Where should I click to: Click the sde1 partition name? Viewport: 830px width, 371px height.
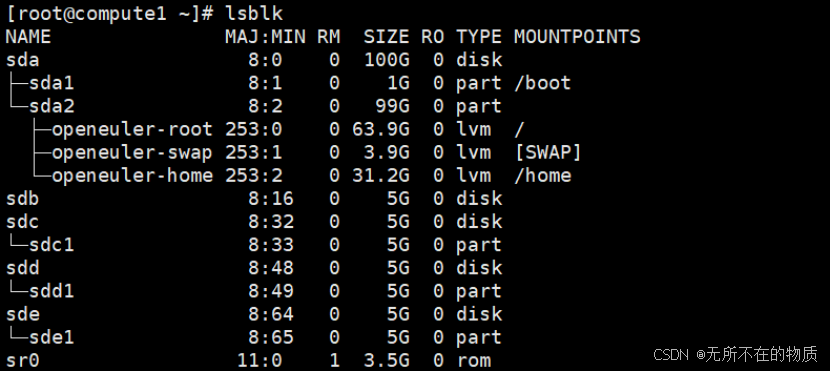[x=51, y=338]
